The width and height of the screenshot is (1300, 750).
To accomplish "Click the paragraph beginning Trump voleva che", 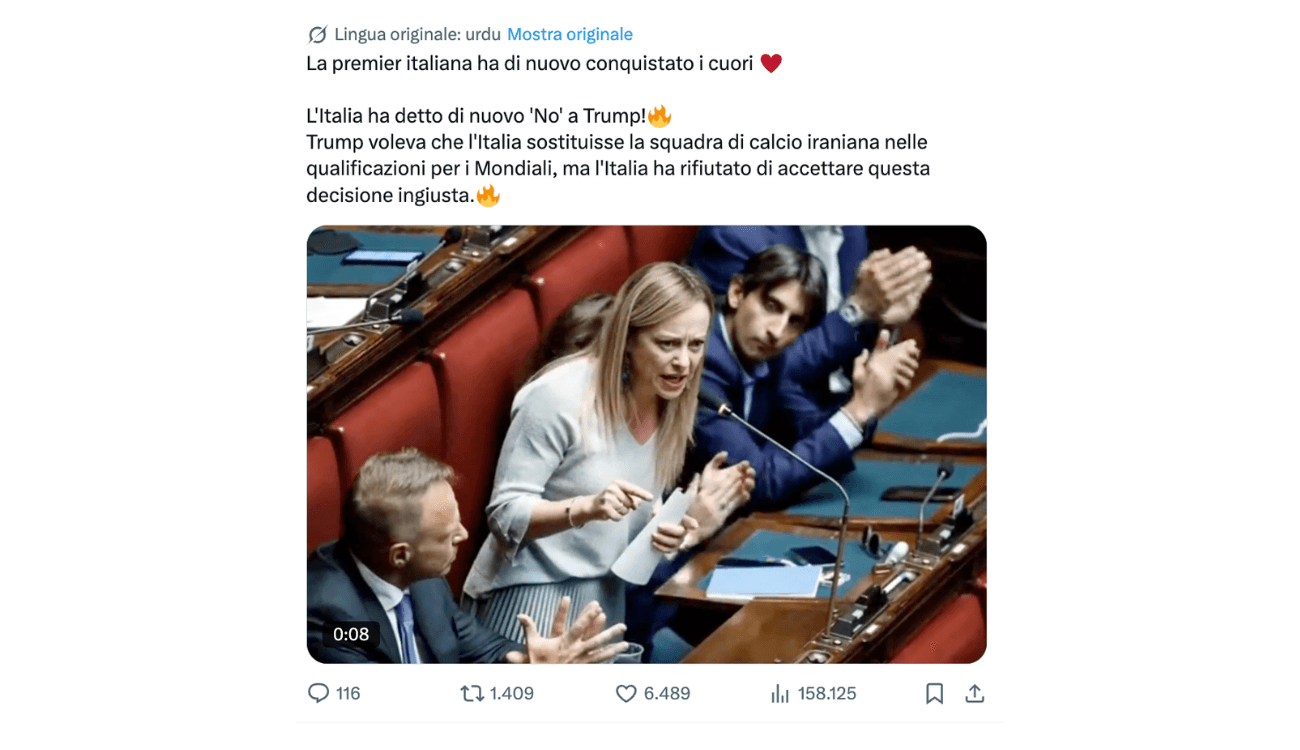I will [x=618, y=168].
